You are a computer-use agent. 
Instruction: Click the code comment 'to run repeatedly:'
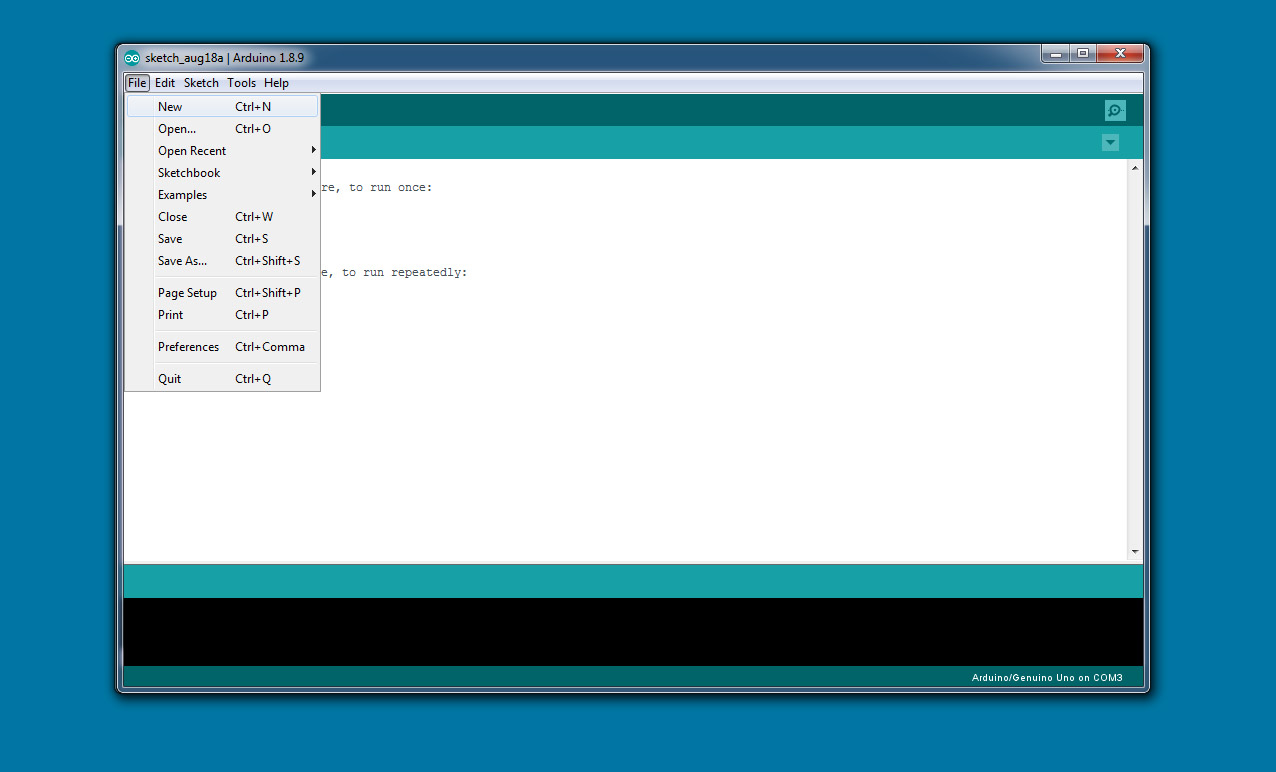click(x=404, y=272)
